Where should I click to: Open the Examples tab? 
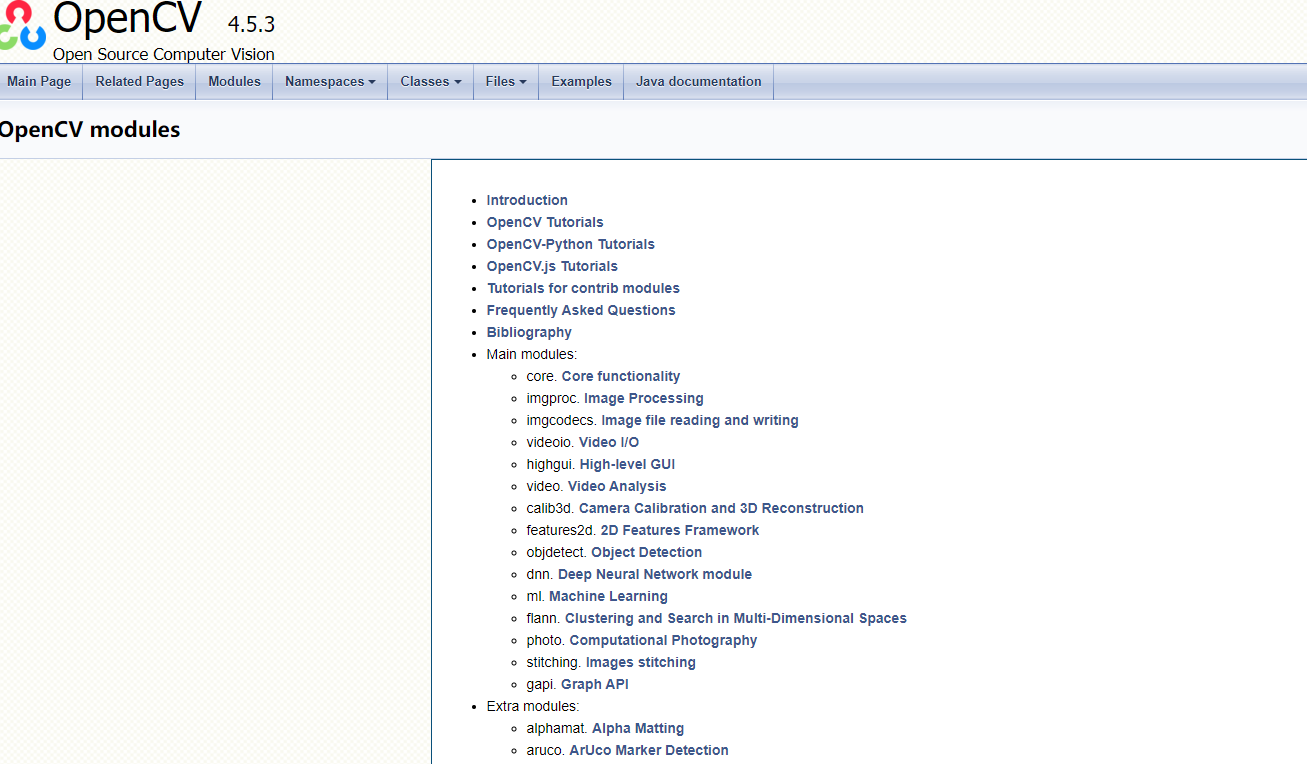(581, 82)
